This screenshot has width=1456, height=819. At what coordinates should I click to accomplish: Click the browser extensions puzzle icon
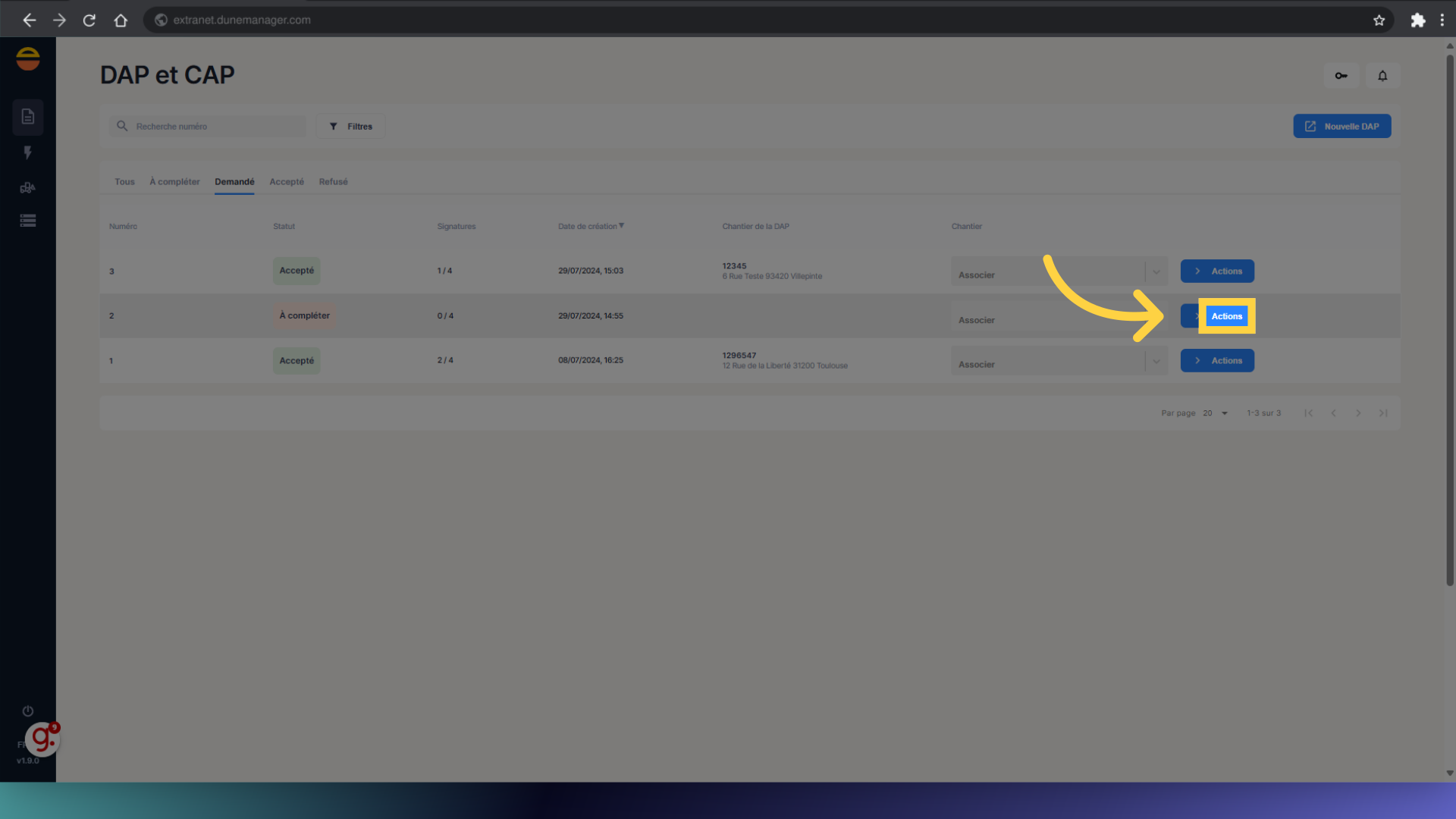coord(1417,20)
